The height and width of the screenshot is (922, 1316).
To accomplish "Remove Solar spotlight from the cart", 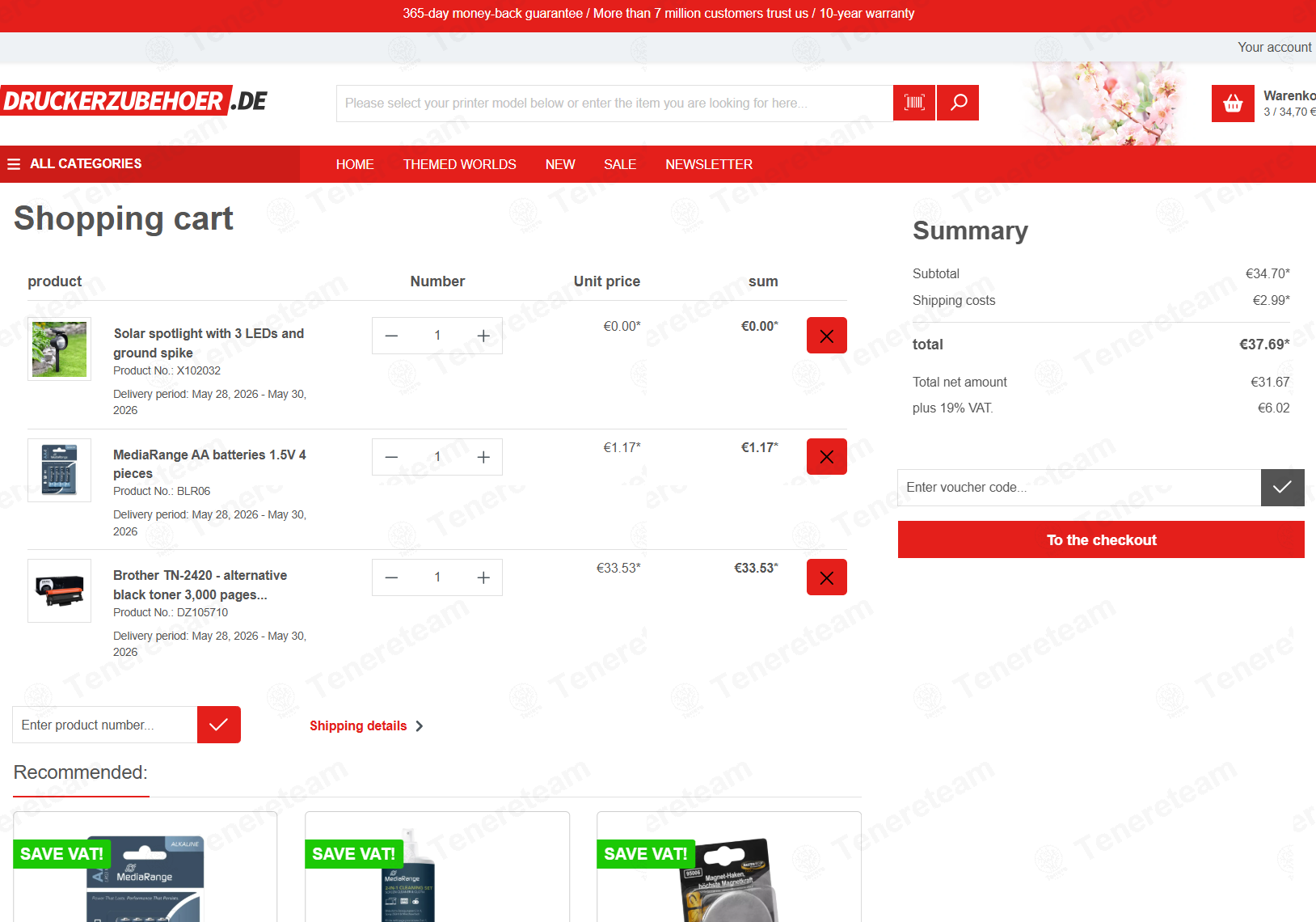I will 827,336.
